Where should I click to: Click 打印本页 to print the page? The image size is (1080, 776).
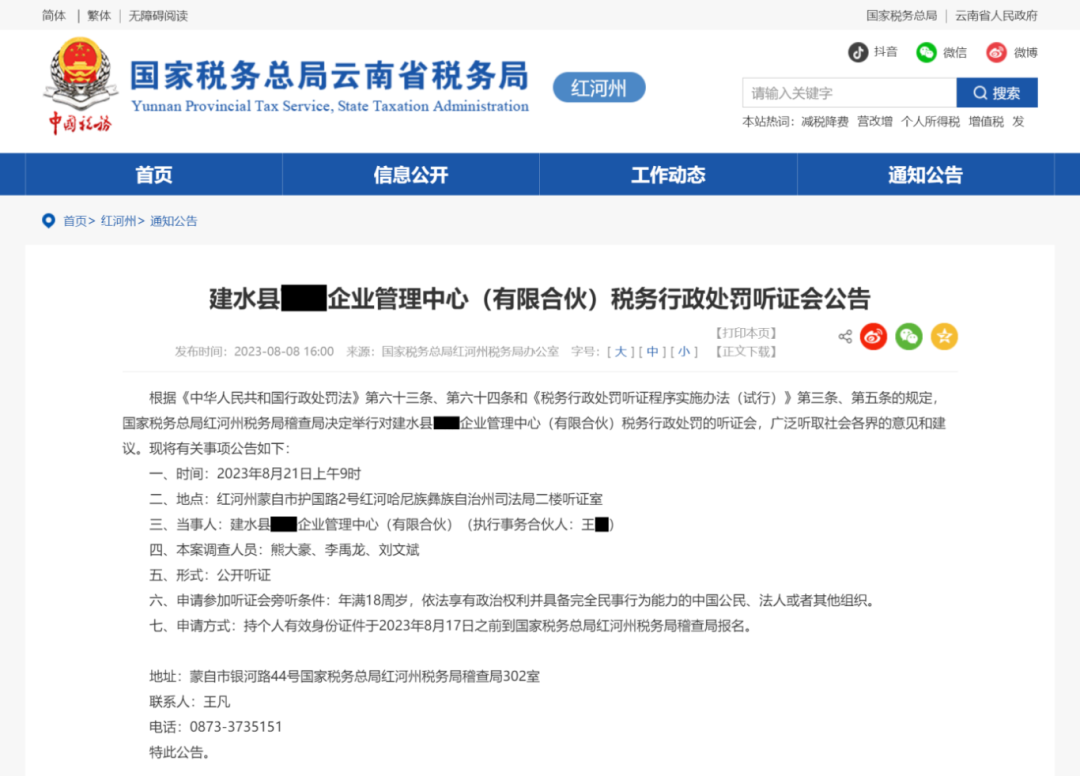coord(746,333)
